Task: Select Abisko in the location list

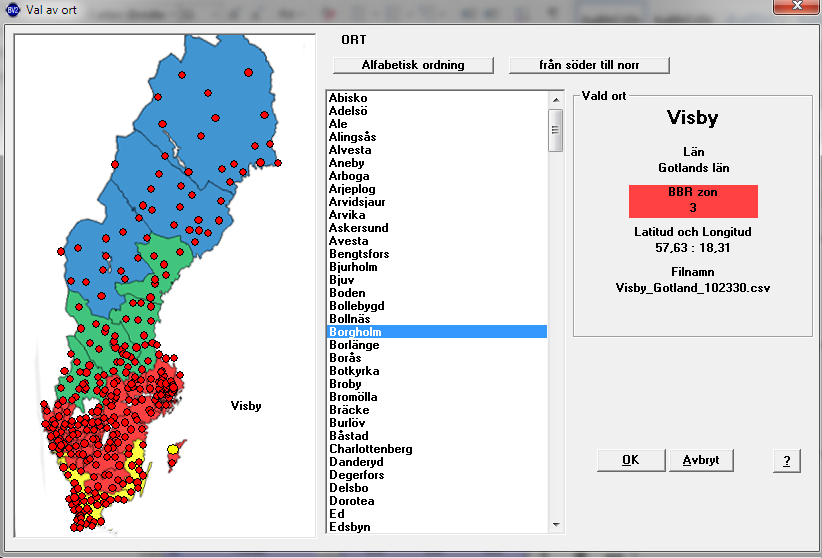Action: 437,98
